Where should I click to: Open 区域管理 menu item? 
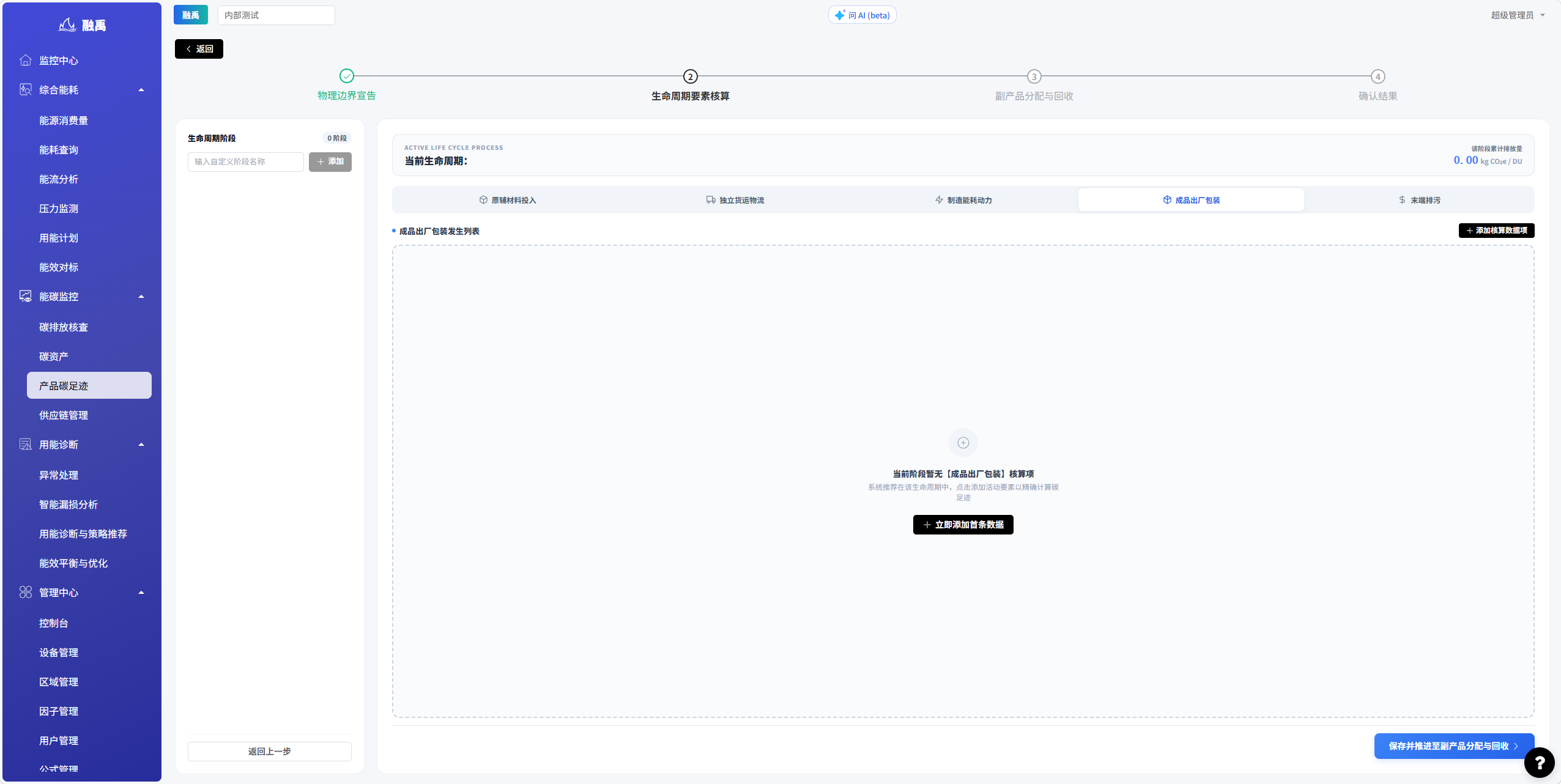(x=89, y=682)
